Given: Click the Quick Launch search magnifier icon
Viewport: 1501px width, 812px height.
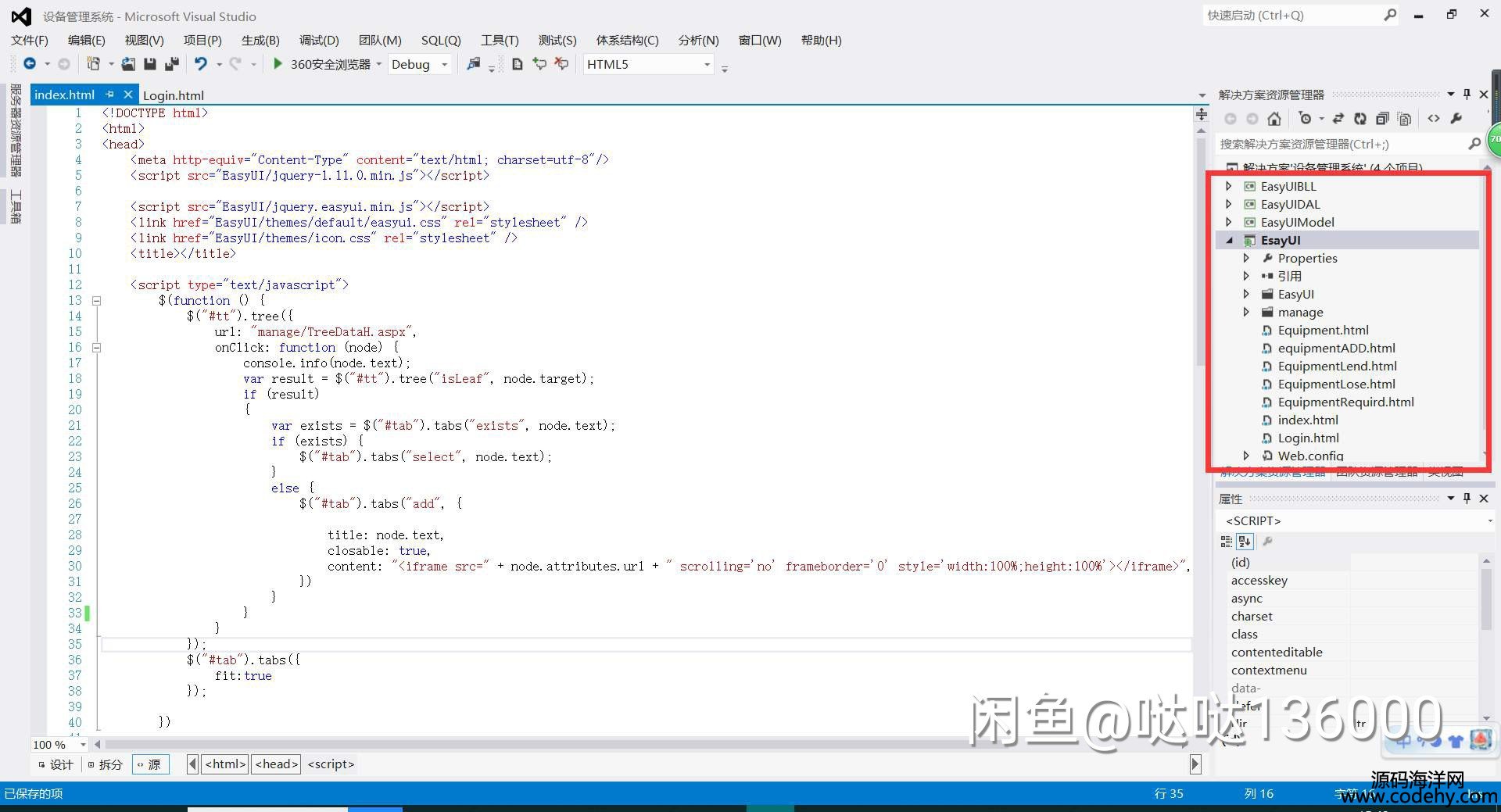Looking at the screenshot, I should (1390, 15).
